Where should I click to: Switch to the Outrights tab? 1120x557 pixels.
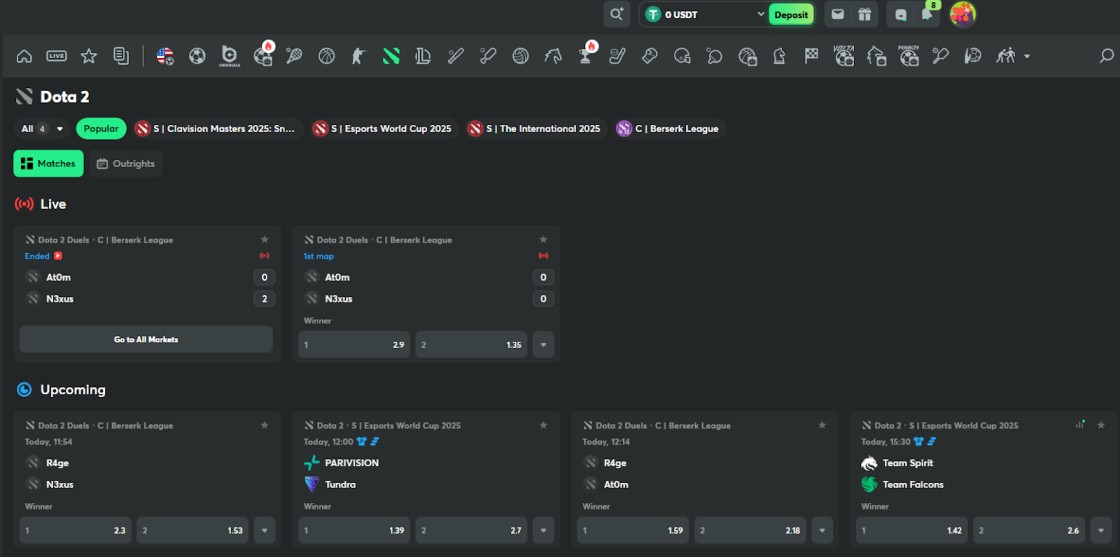[x=126, y=164]
